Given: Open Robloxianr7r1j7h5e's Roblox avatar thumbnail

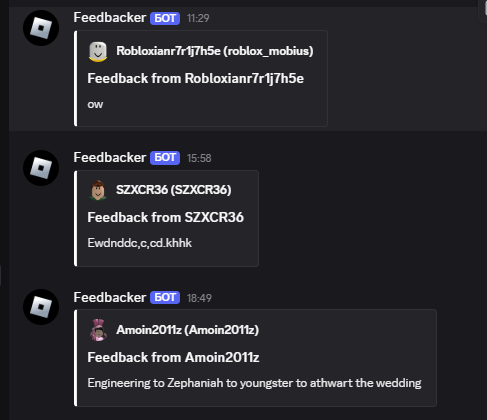Looking at the screenshot, I should coord(98,51).
